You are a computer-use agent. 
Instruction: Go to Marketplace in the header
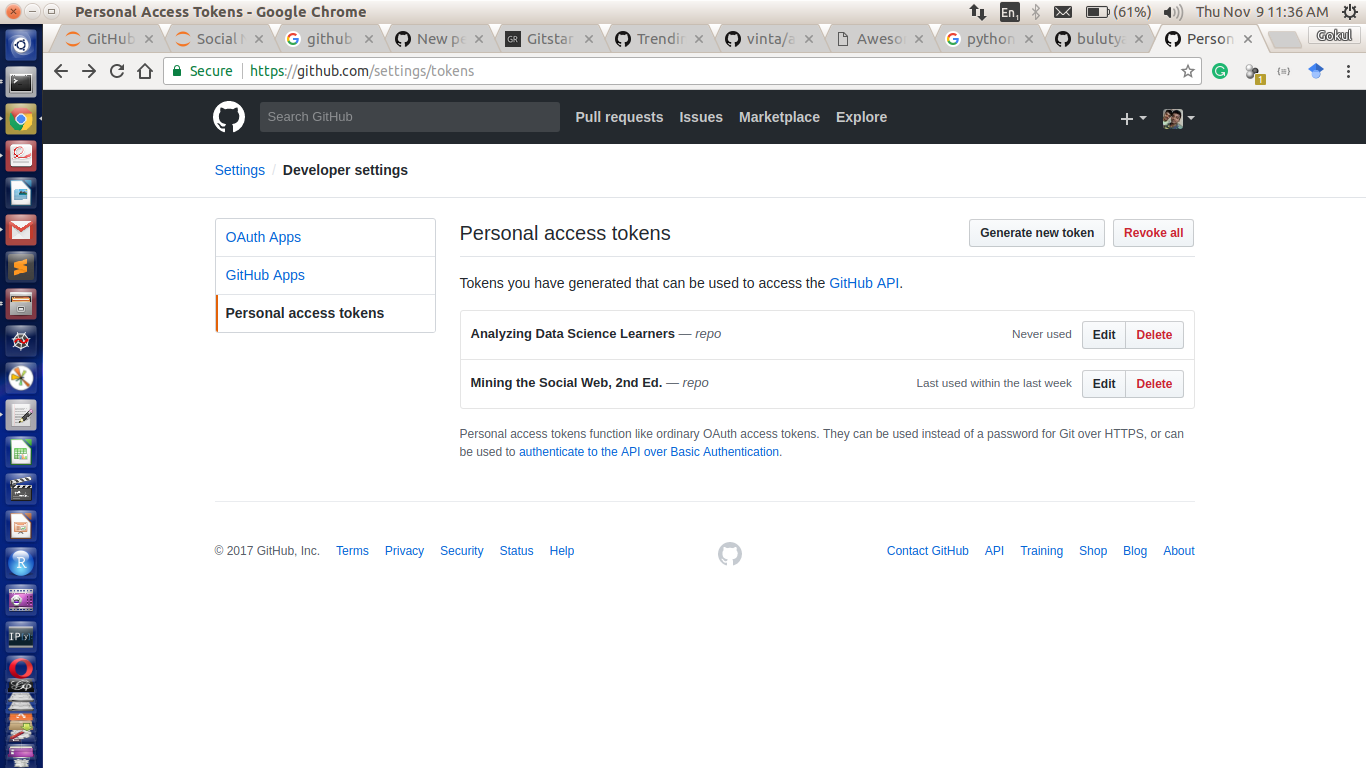pos(779,117)
